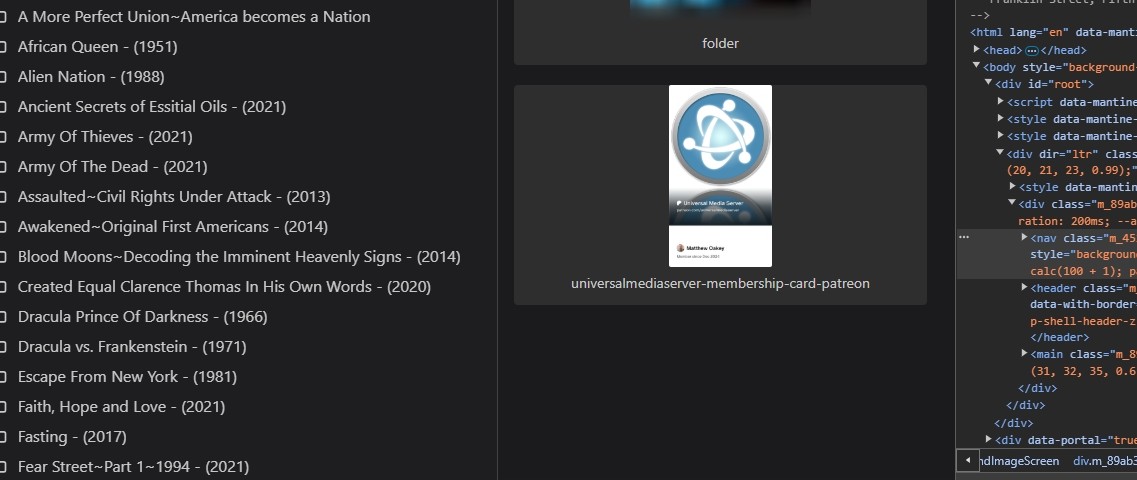Select div.m_89ab3 breadcrumb in DevTools
Image resolution: width=1137 pixels, height=480 pixels.
(1104, 461)
